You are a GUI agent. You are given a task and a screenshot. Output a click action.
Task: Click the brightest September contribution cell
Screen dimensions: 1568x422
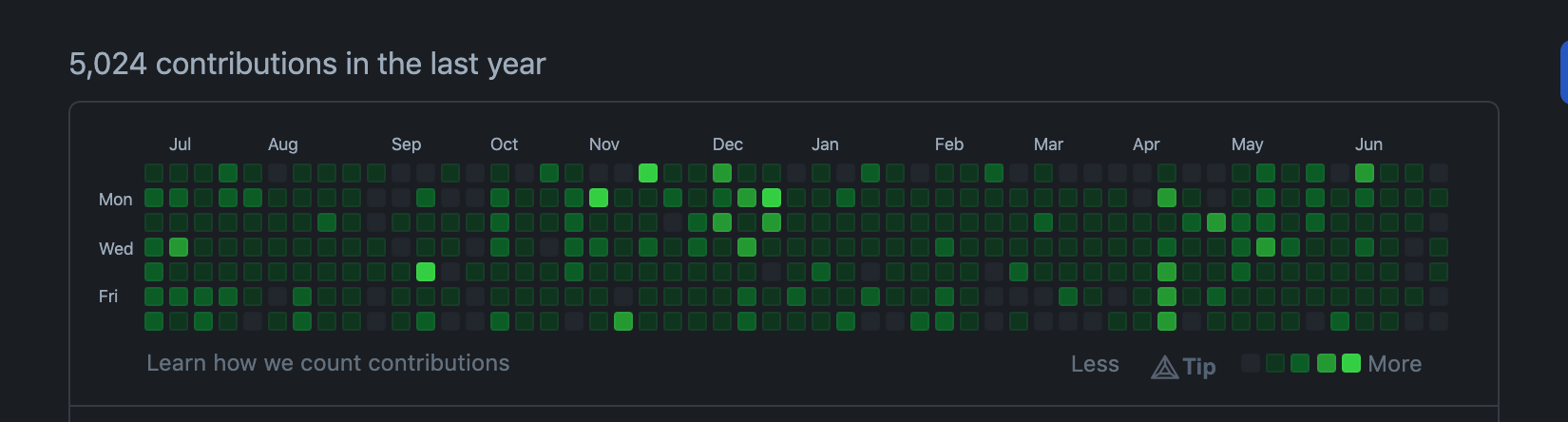[x=426, y=272]
